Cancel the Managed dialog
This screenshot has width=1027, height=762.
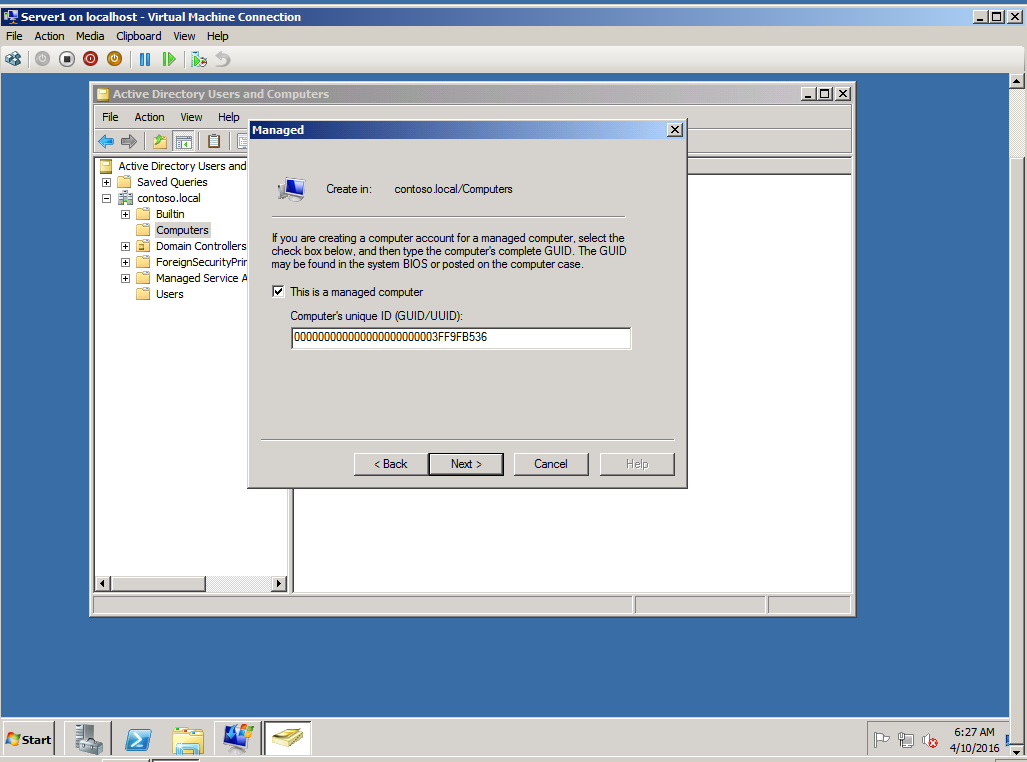(551, 464)
